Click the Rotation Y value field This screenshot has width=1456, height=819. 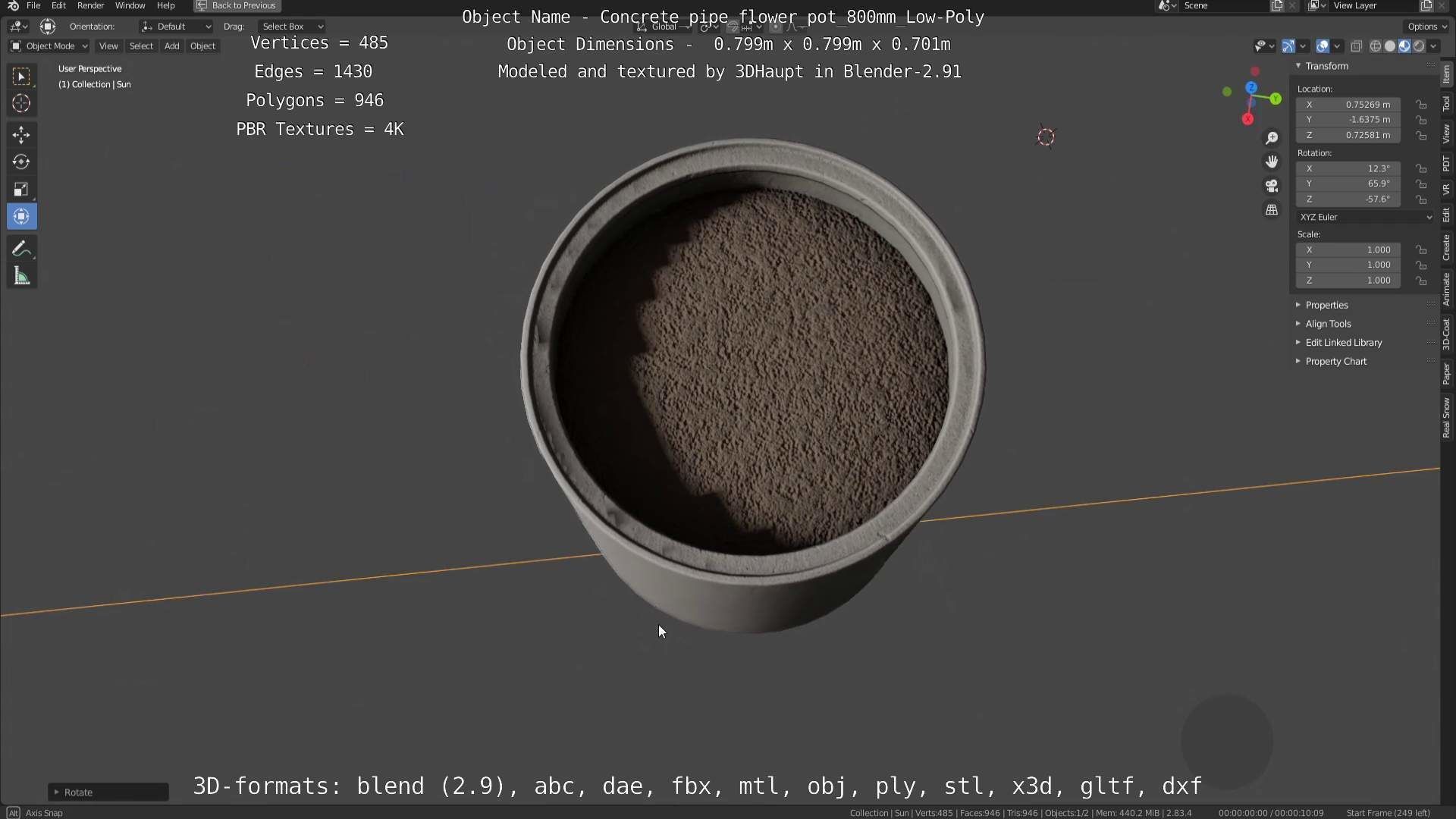[1348, 184]
